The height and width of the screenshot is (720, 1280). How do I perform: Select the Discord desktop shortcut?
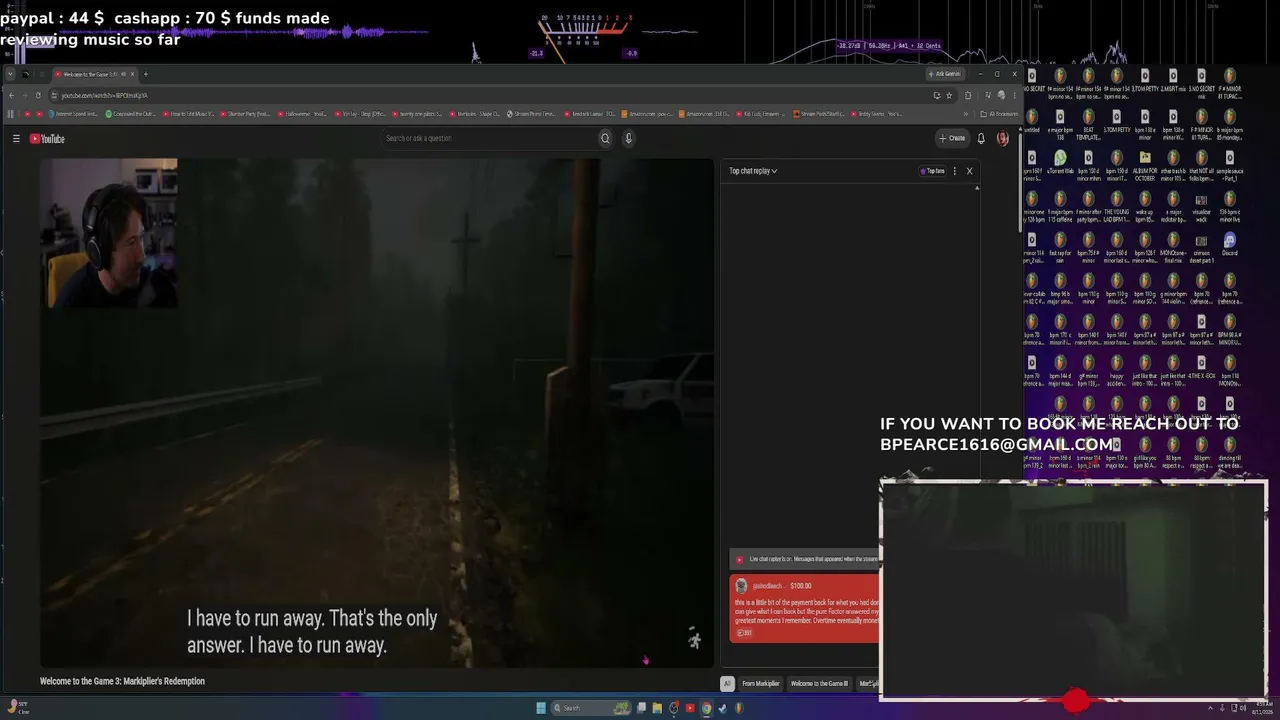click(x=1229, y=245)
